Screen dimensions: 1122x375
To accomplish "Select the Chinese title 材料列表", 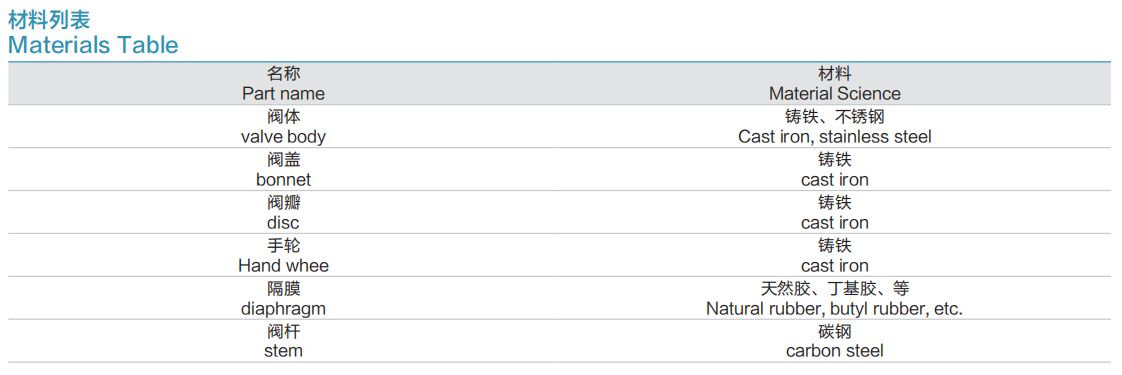I will pos(49,19).
